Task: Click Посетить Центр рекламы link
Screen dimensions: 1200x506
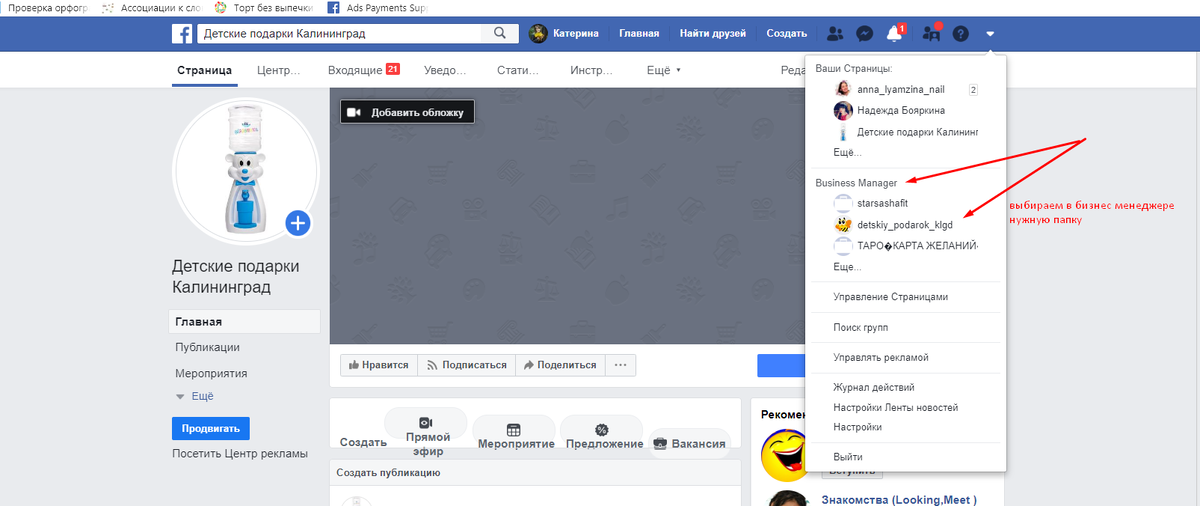Action: pos(240,454)
